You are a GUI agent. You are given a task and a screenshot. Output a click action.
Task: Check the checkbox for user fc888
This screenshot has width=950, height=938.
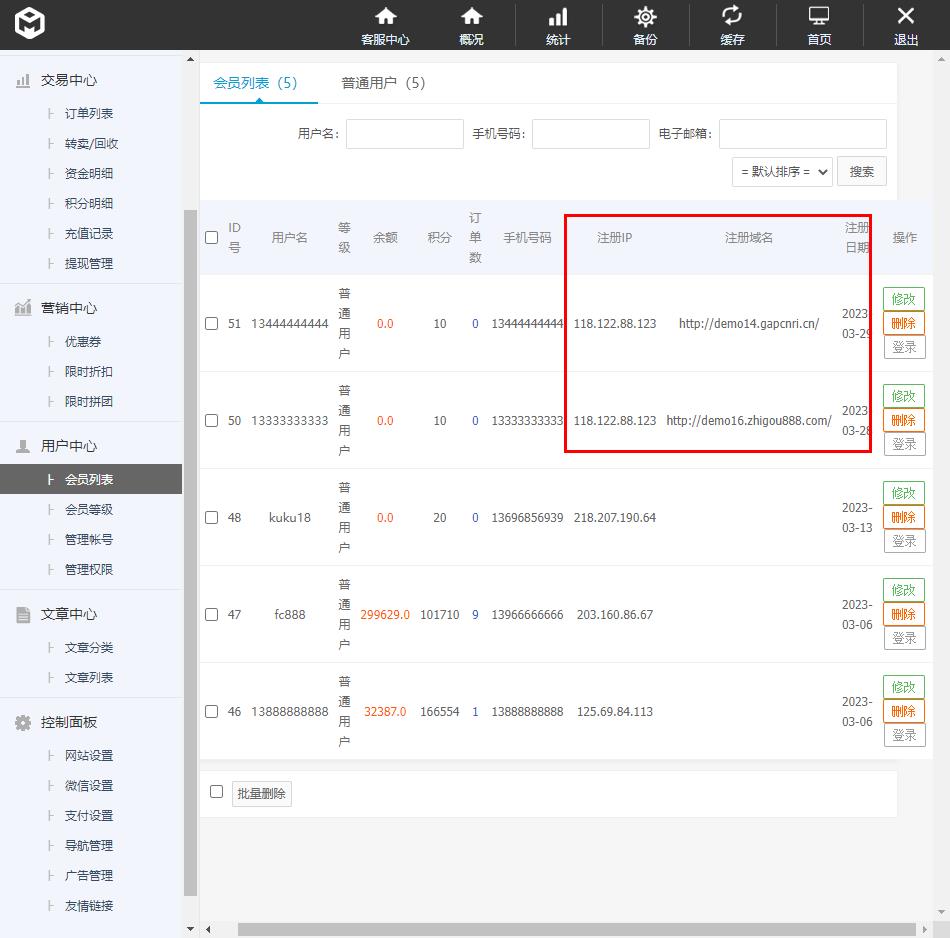211,615
